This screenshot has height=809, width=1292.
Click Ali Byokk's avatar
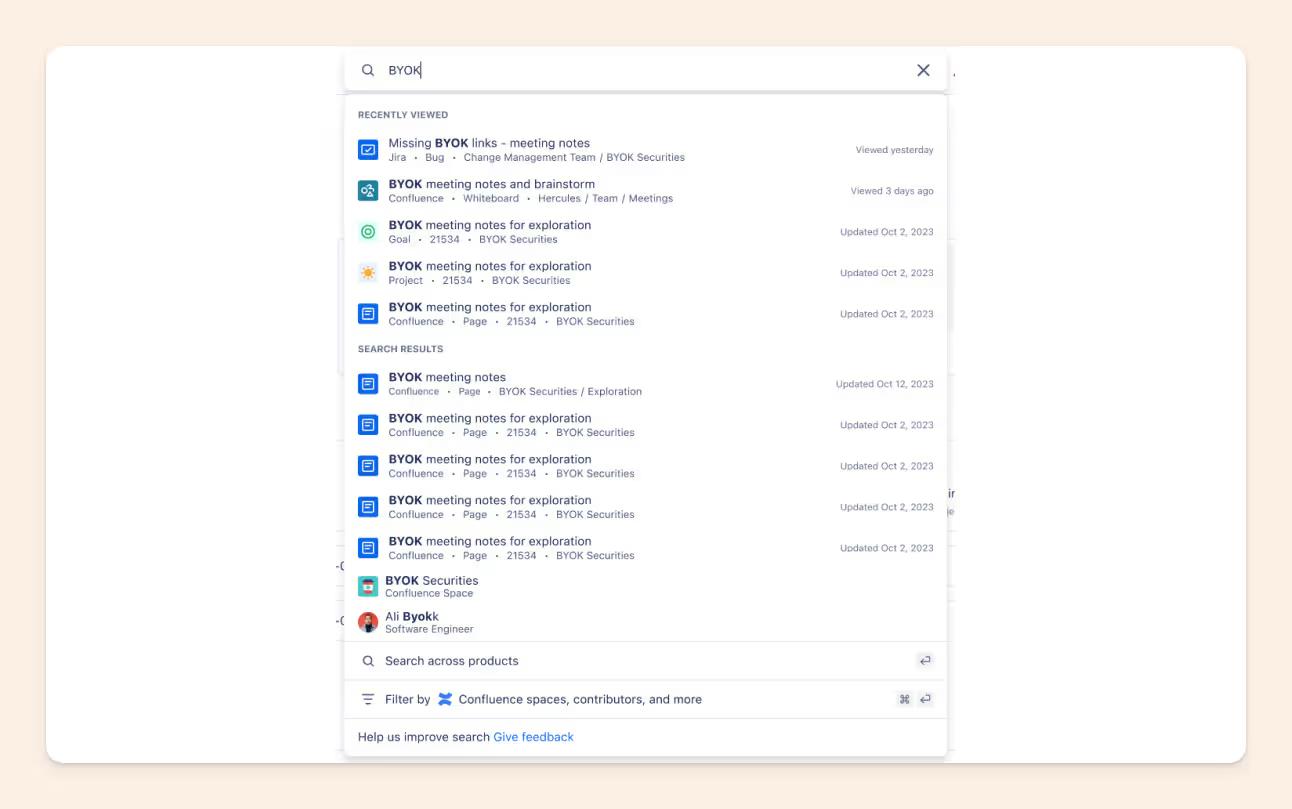click(368, 622)
